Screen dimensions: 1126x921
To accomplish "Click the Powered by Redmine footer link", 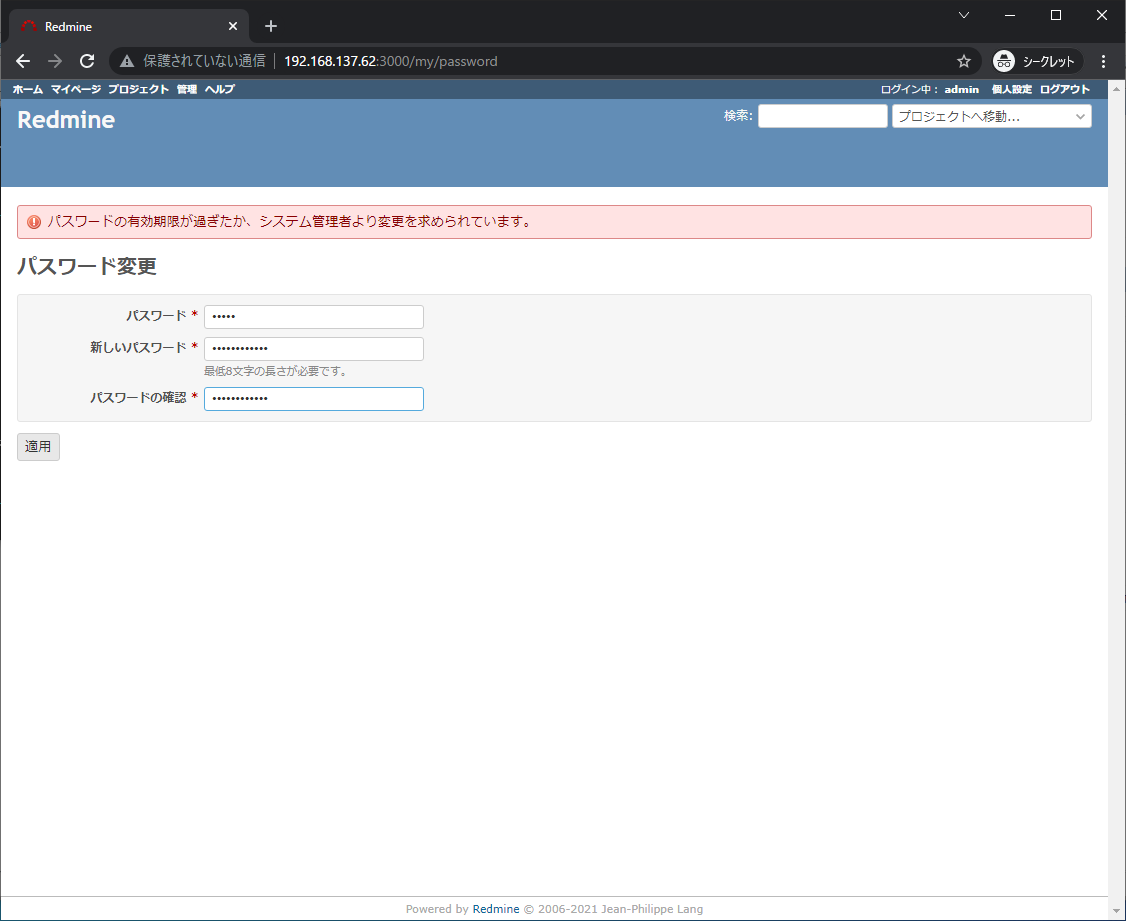I will [496, 909].
